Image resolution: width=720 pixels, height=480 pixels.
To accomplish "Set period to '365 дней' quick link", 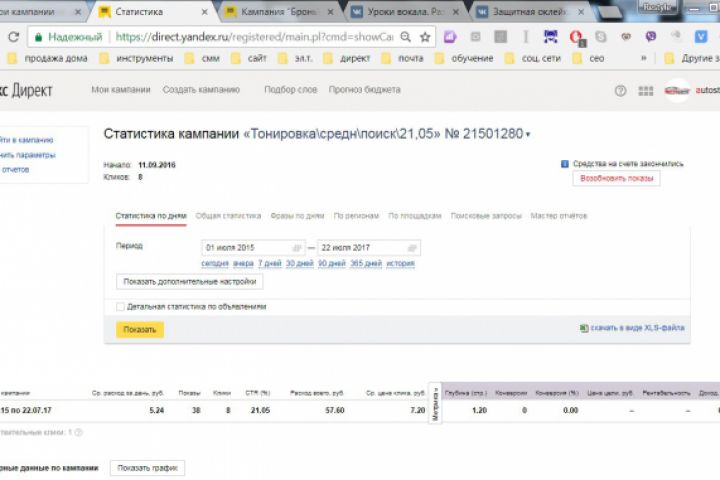I will click(366, 263).
